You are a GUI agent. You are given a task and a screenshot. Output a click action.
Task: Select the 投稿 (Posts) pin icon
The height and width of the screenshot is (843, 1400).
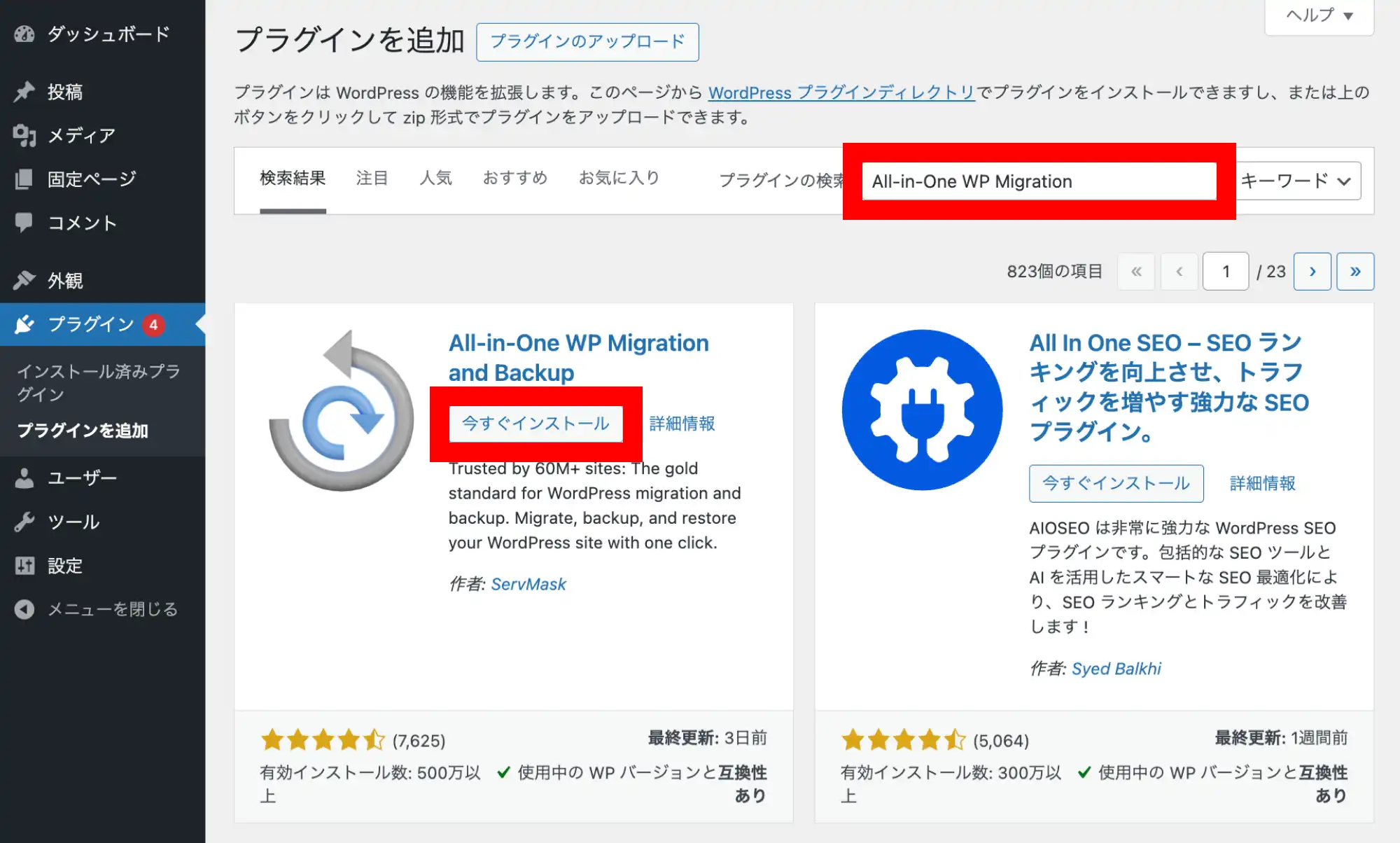click(24, 91)
